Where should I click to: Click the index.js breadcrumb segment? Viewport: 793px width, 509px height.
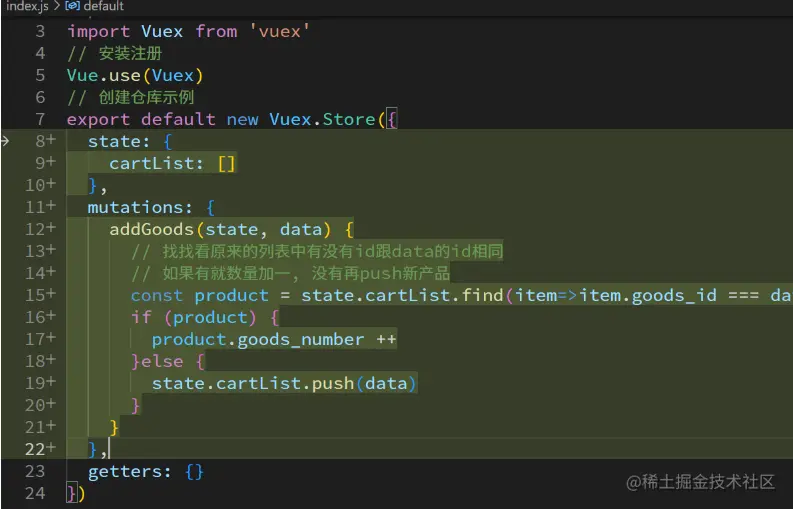coord(28,6)
